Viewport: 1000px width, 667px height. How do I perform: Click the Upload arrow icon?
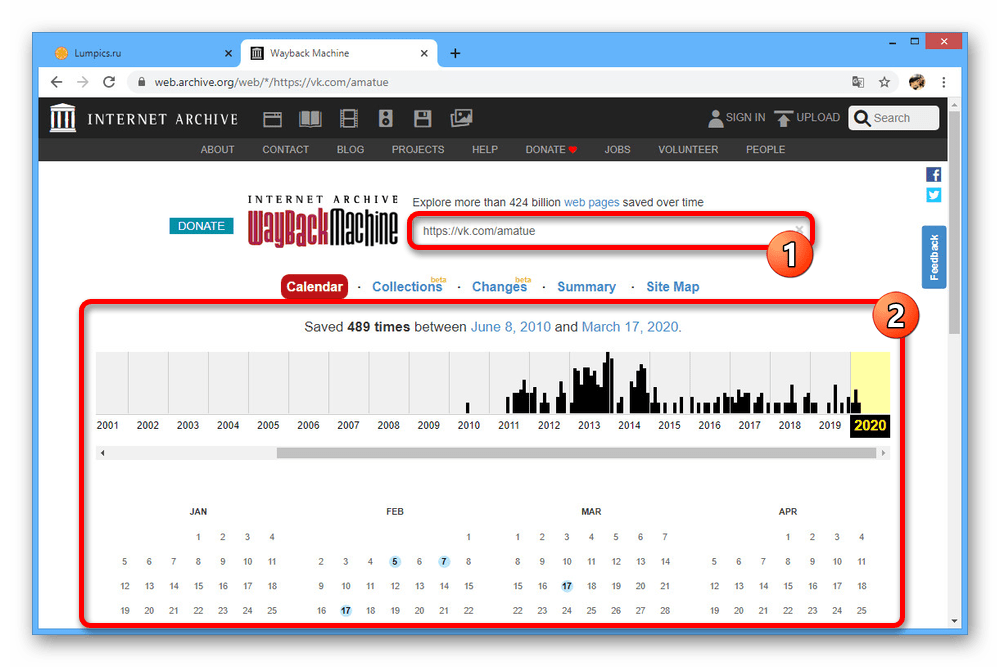click(783, 119)
